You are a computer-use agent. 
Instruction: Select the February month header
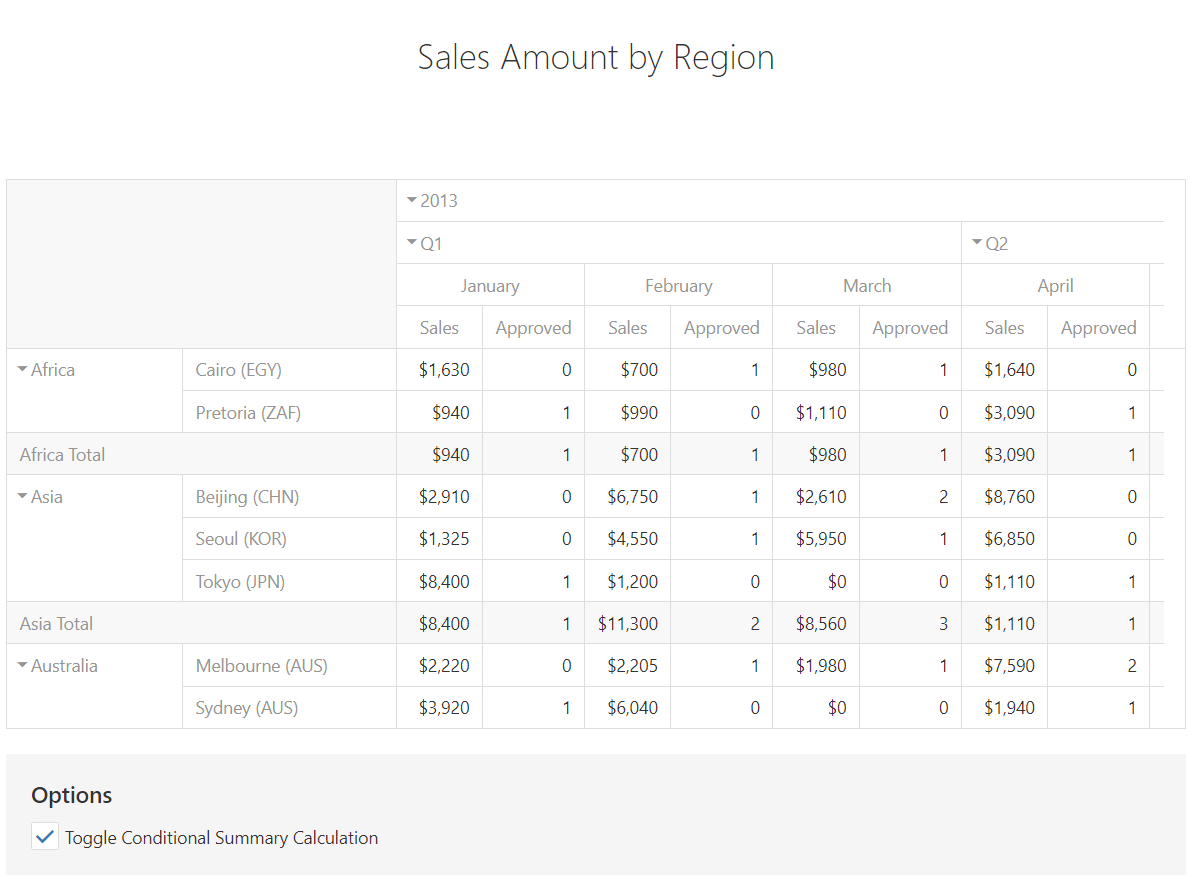pyautogui.click(x=678, y=286)
